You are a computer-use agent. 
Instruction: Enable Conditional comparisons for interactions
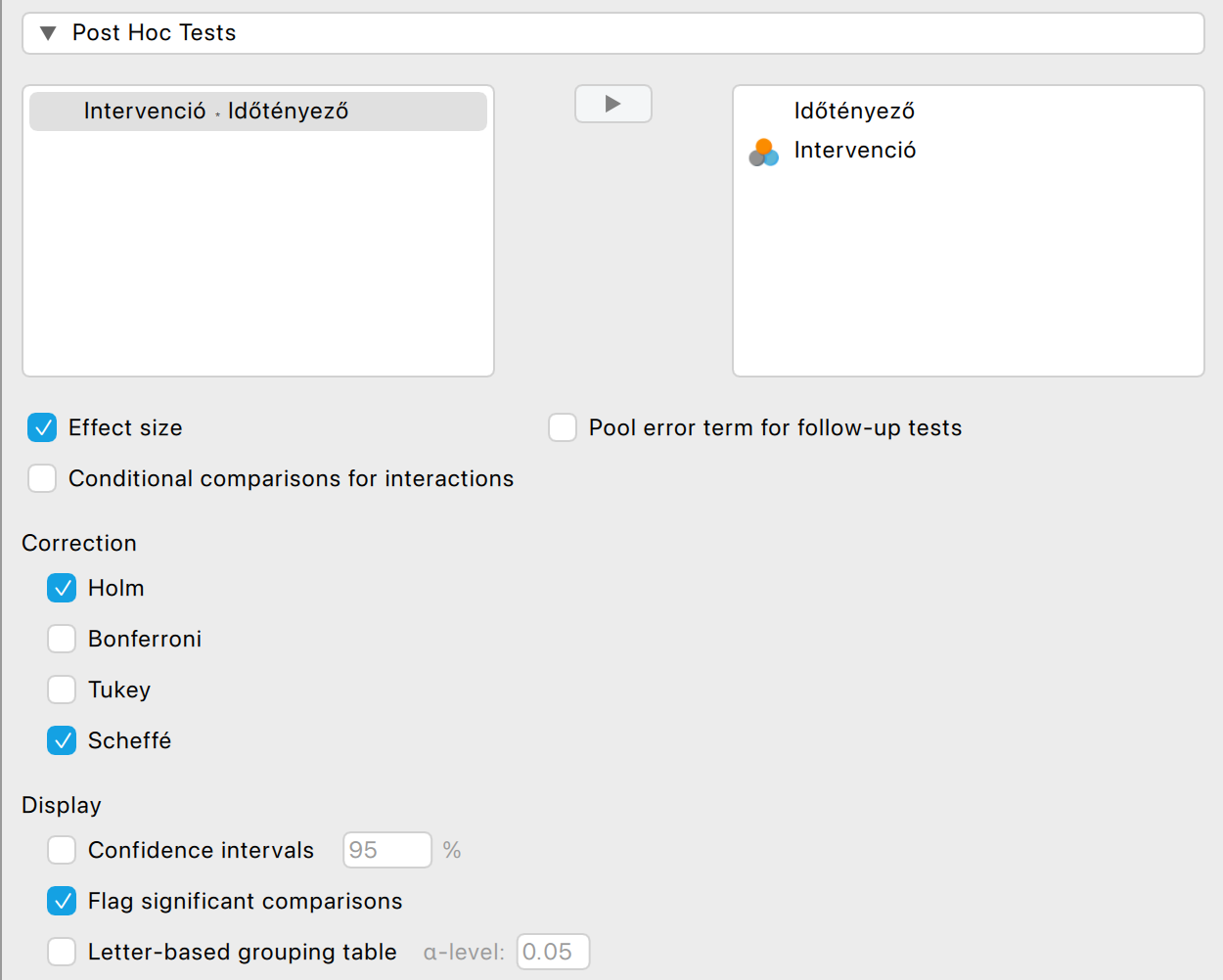pyautogui.click(x=42, y=478)
